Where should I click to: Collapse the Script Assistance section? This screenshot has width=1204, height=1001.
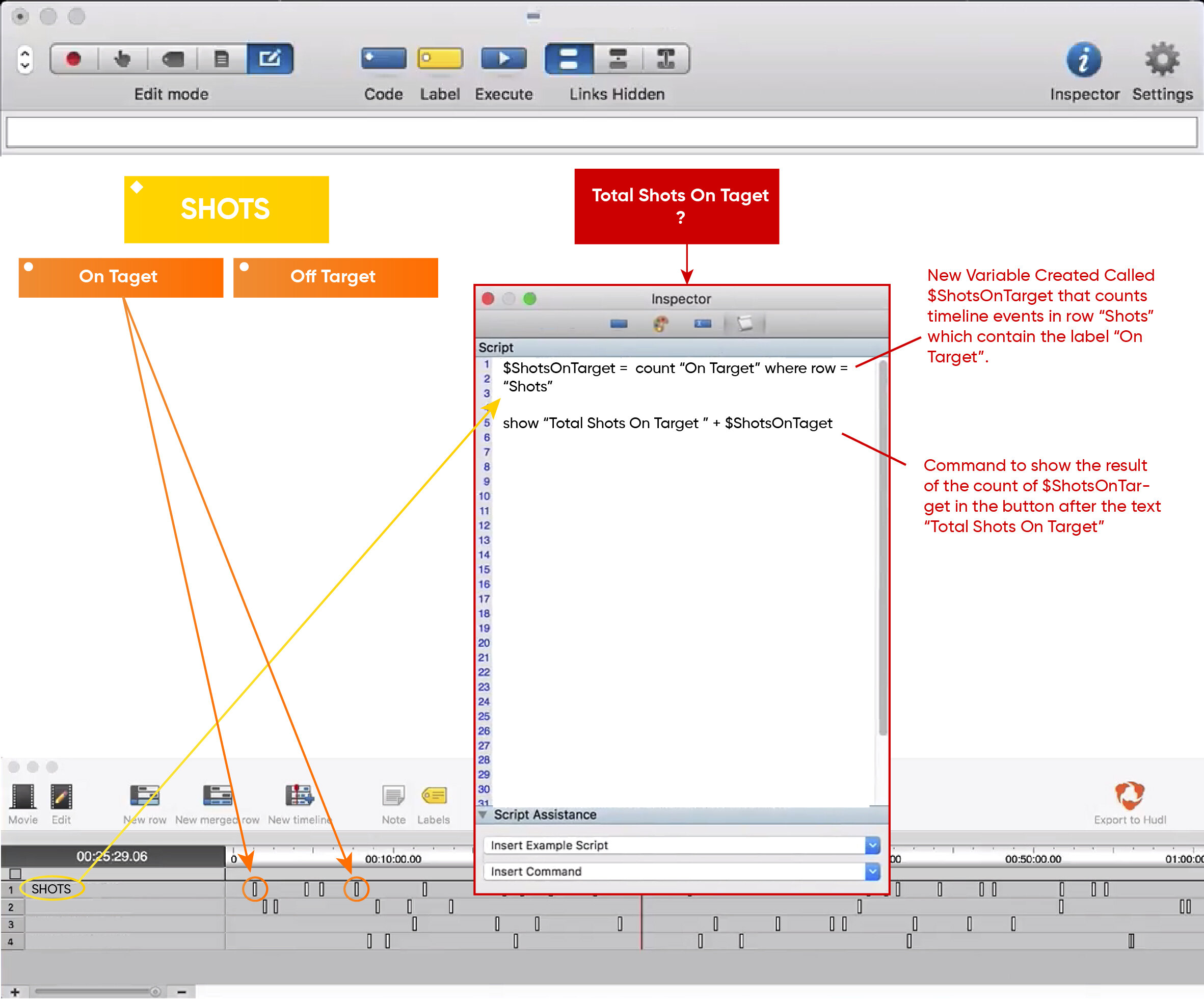[483, 814]
